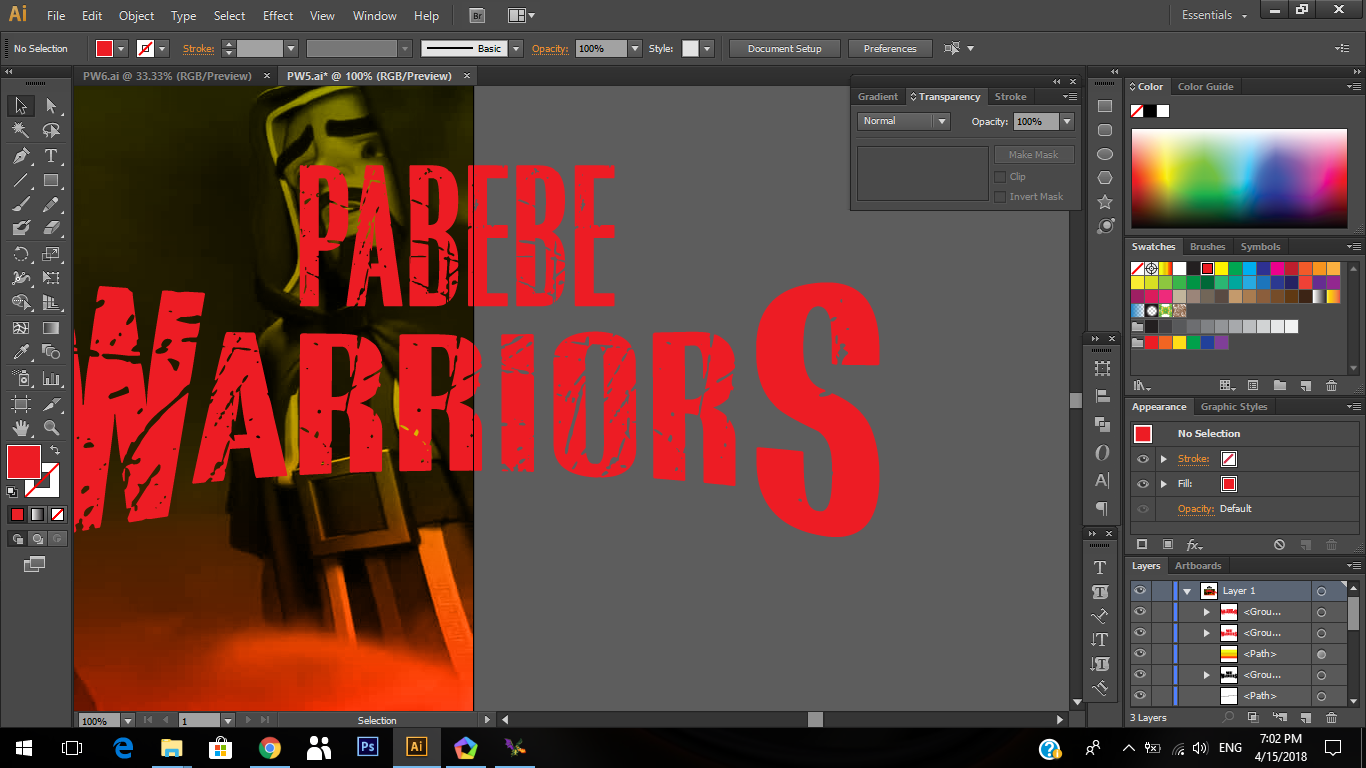Open the Basic brush definition dropdown

tap(516, 48)
